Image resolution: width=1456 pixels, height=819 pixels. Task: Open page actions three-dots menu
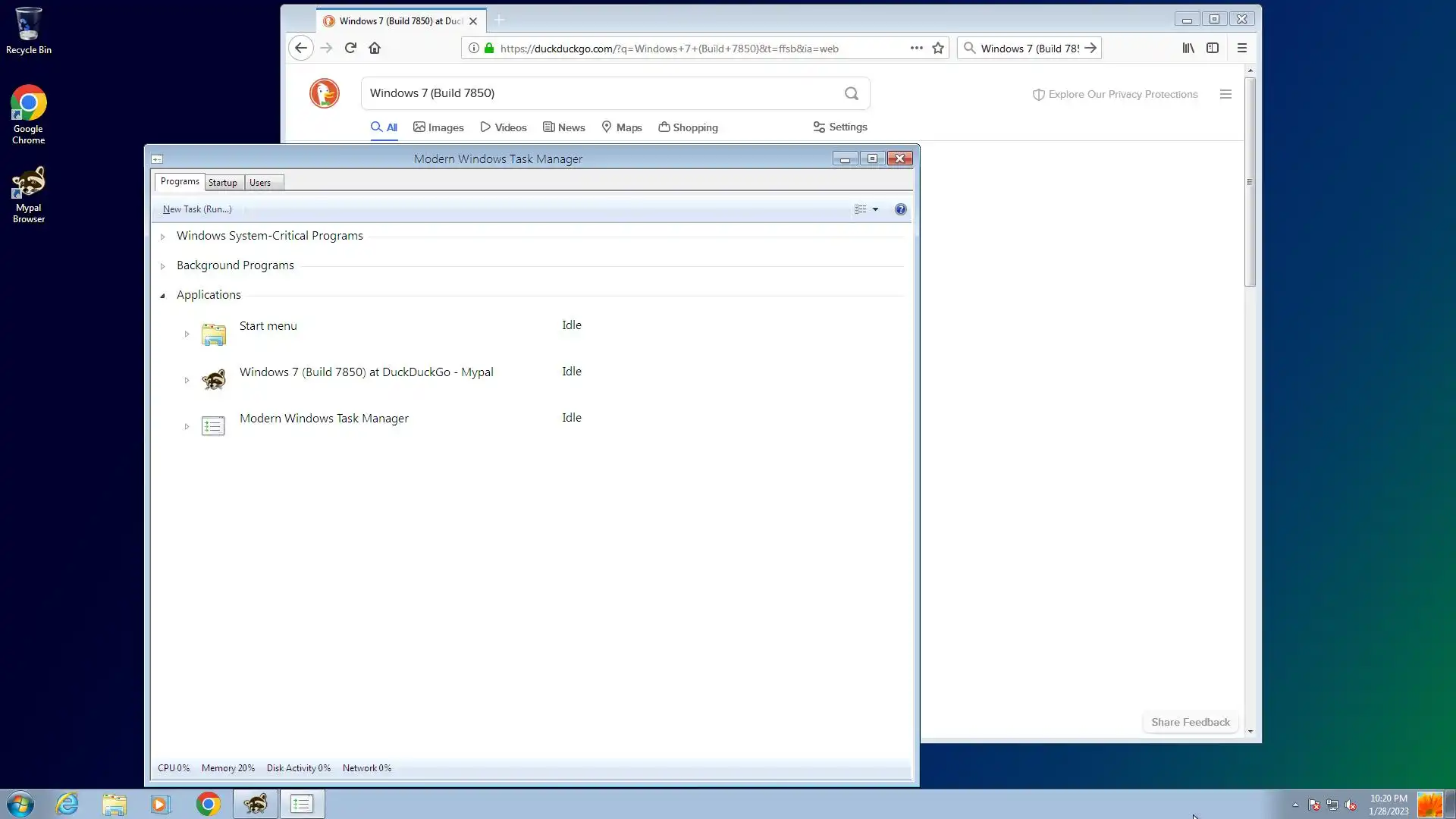click(x=916, y=48)
